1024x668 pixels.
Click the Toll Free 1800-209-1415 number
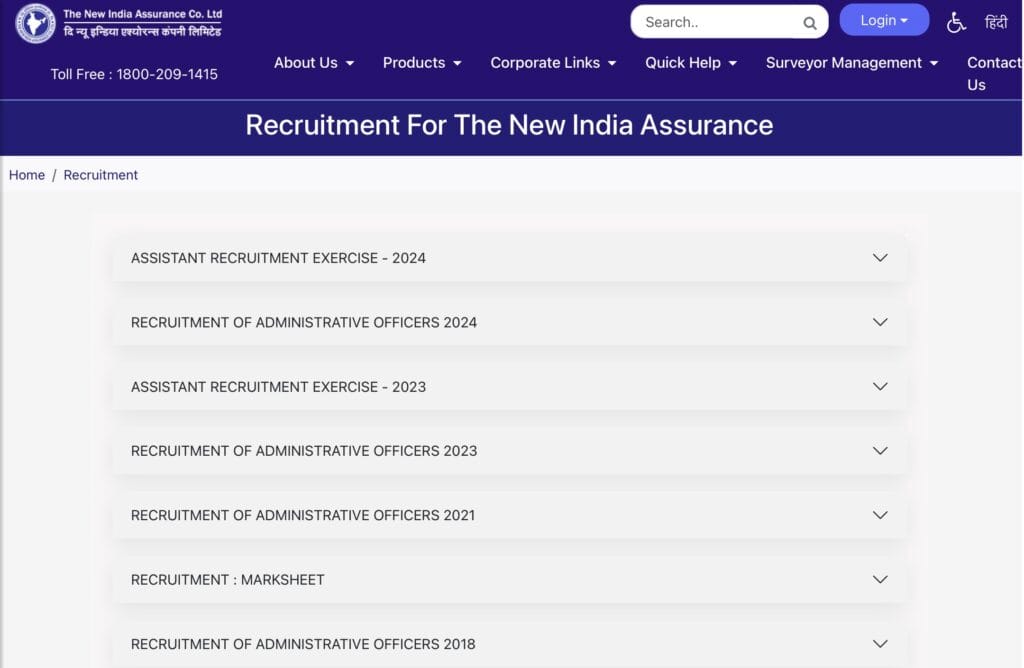[134, 74]
